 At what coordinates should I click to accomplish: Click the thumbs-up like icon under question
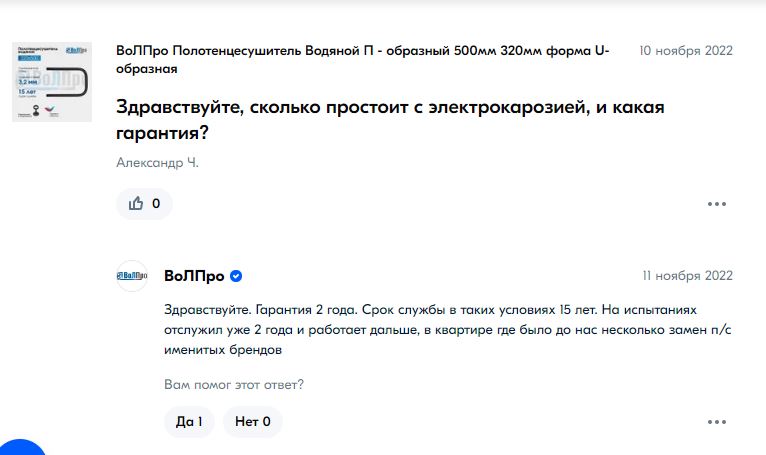point(136,203)
